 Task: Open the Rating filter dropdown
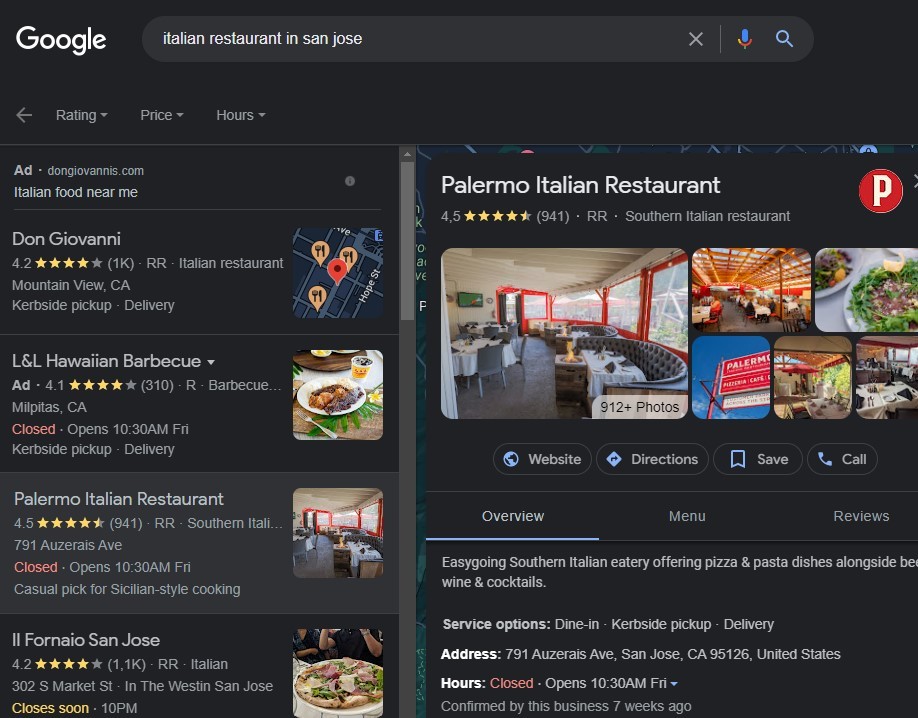click(81, 115)
